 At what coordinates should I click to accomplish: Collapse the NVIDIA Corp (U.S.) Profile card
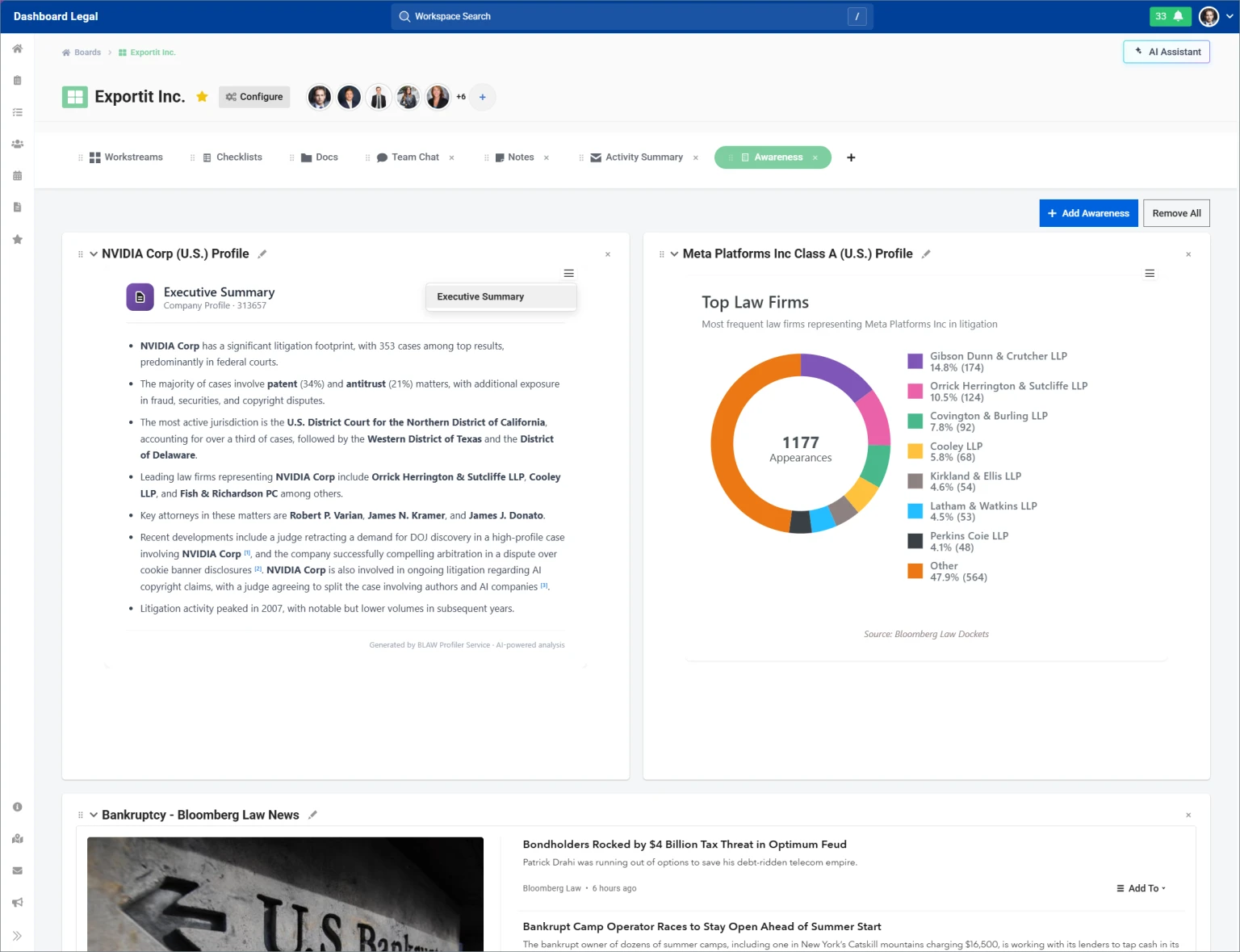(x=94, y=254)
